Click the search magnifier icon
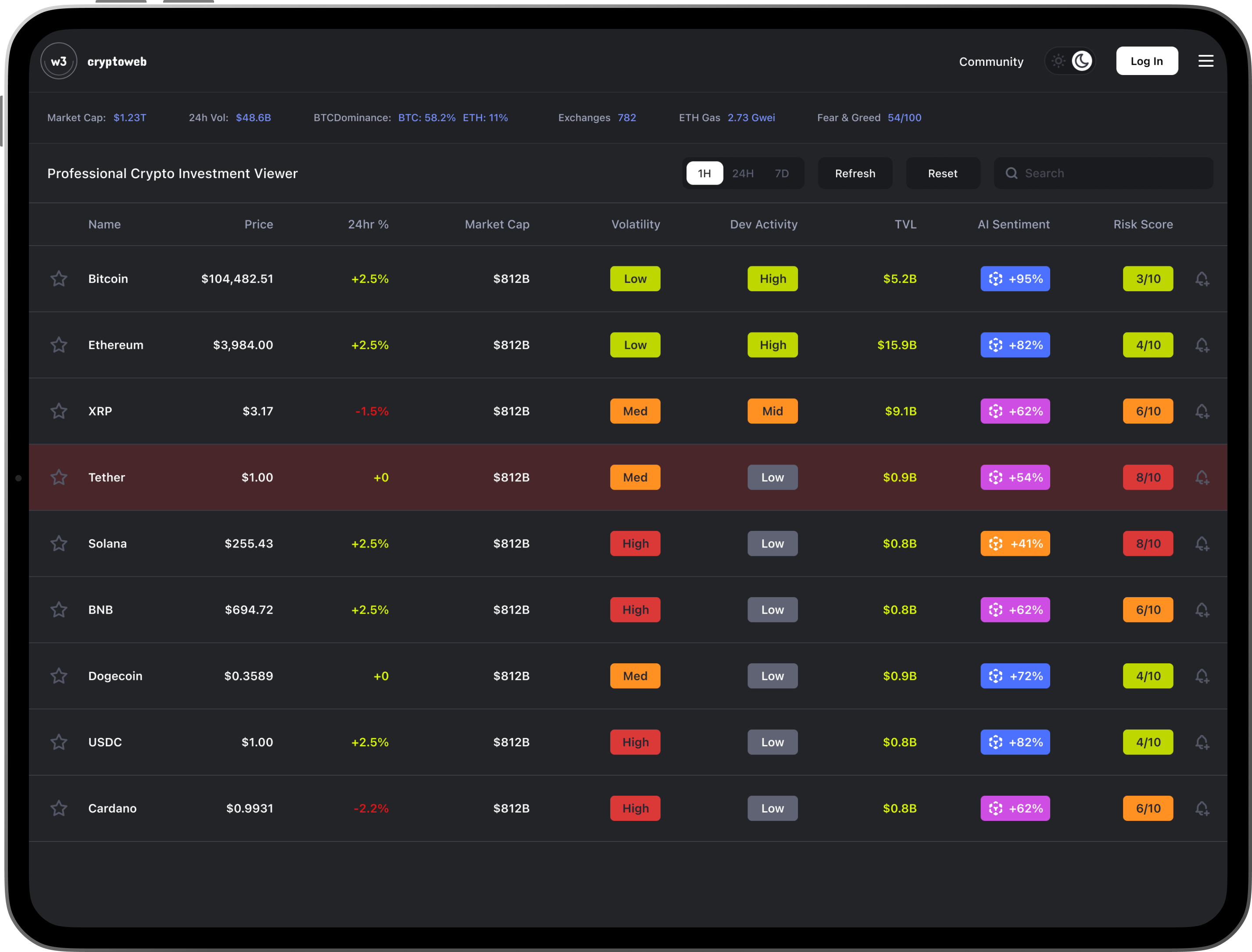This screenshot has height=952, width=1252. (x=1011, y=173)
